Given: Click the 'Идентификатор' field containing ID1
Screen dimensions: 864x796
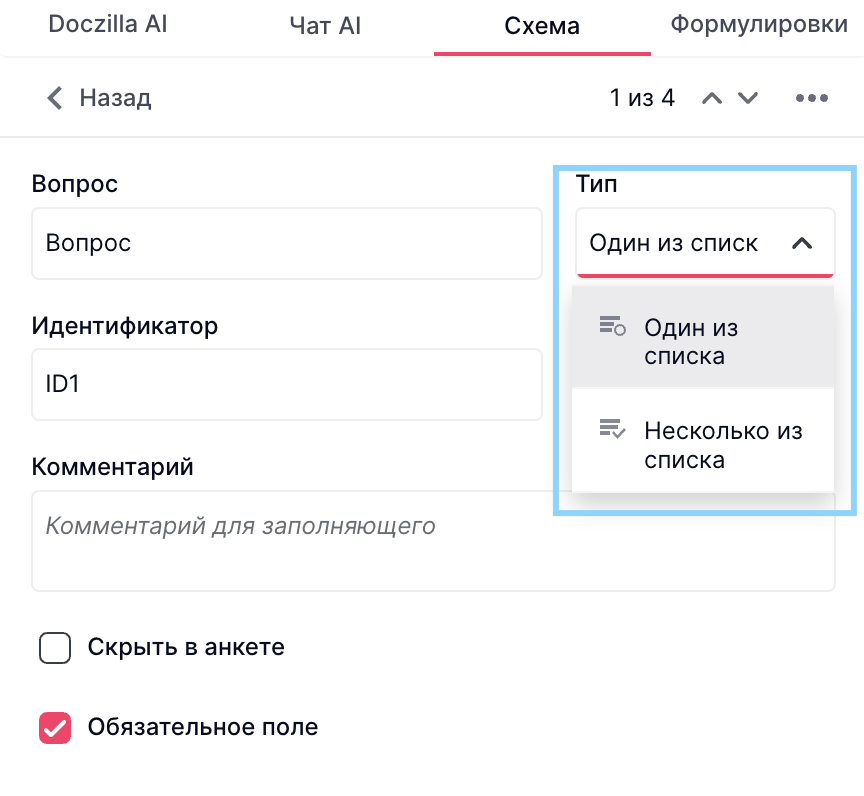Looking at the screenshot, I should point(286,384).
